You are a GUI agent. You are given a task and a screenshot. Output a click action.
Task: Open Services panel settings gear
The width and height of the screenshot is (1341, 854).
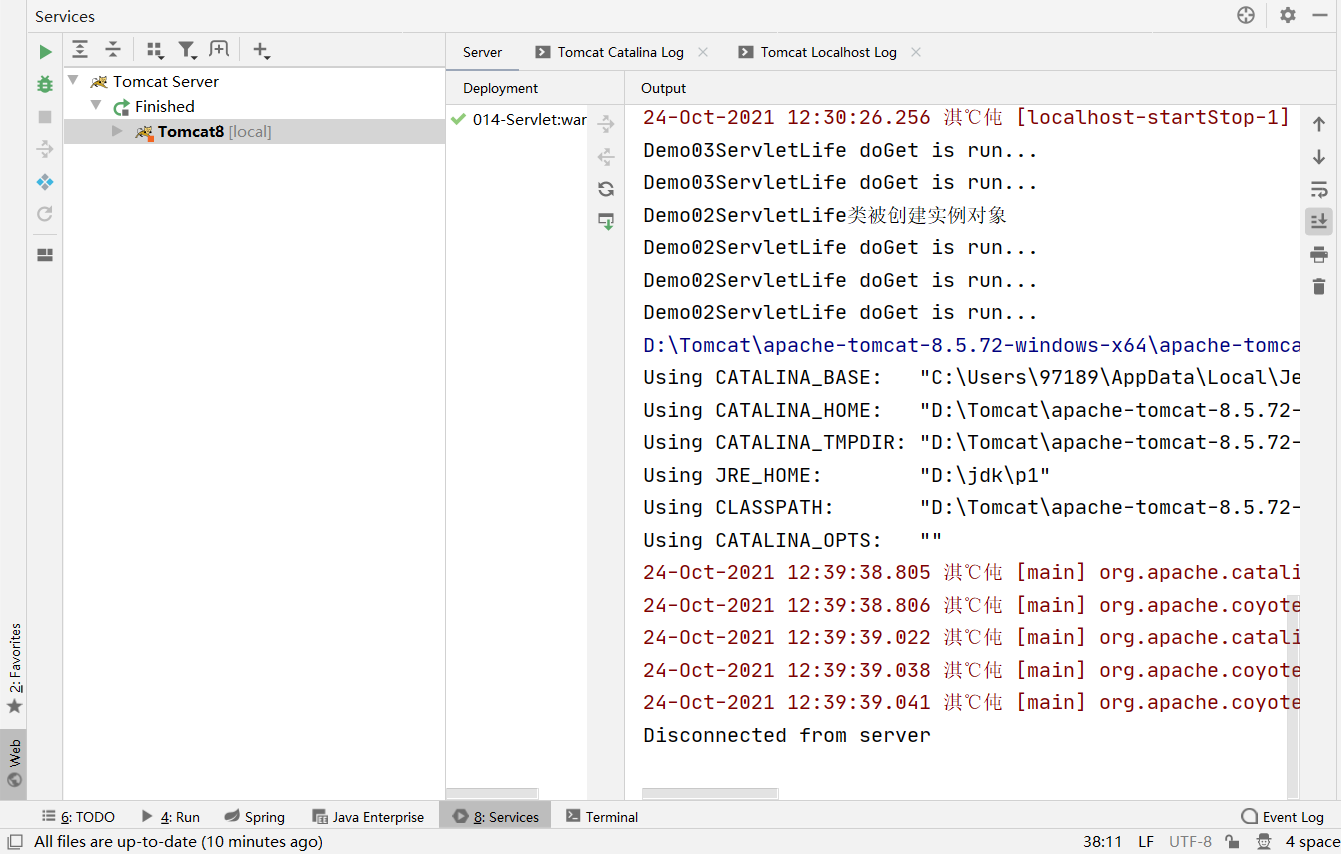tap(1288, 15)
